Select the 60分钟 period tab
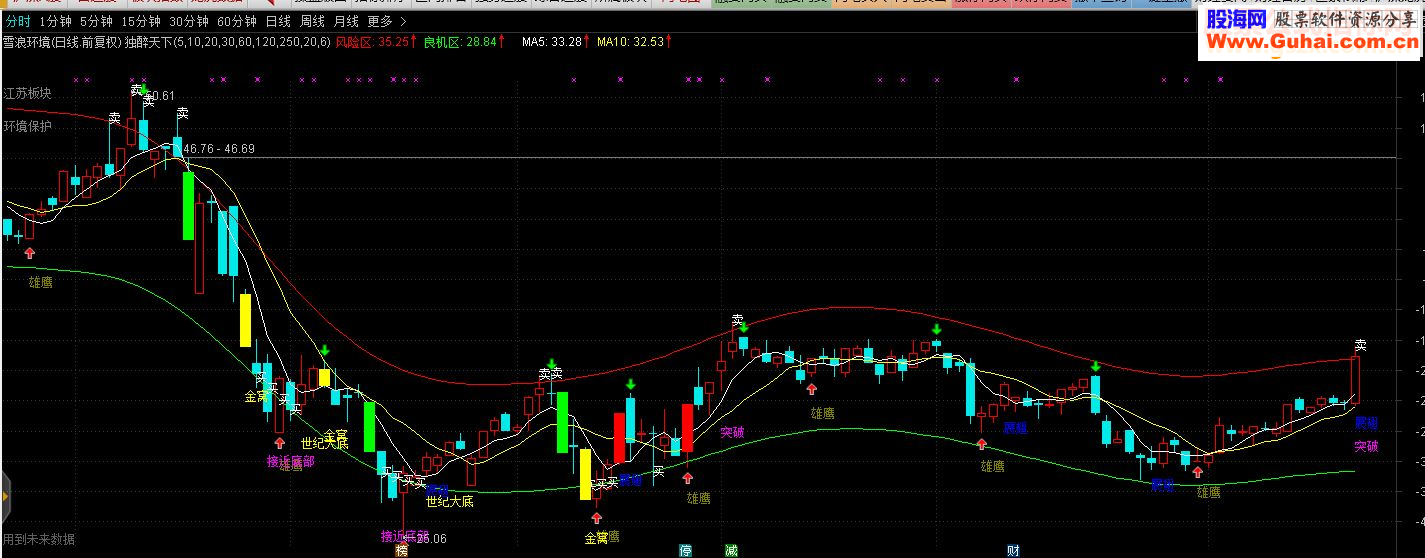The width and height of the screenshot is (1425, 558). pyautogui.click(x=237, y=21)
